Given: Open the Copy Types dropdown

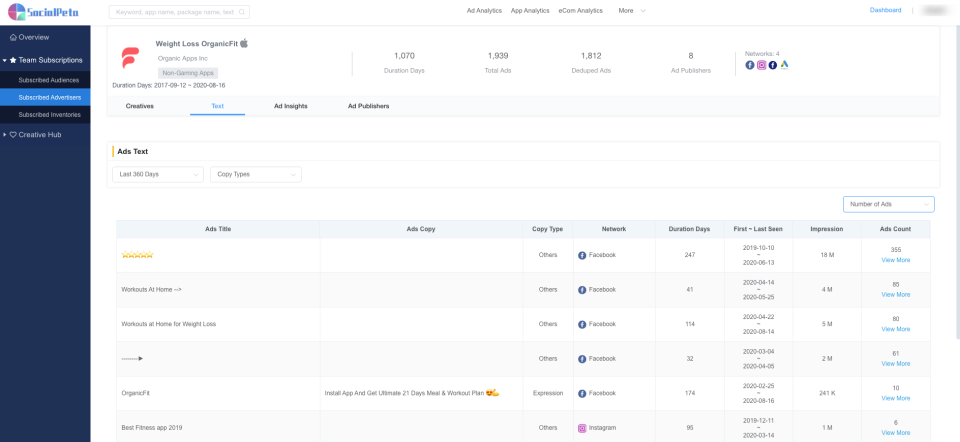Looking at the screenshot, I should click(x=256, y=174).
